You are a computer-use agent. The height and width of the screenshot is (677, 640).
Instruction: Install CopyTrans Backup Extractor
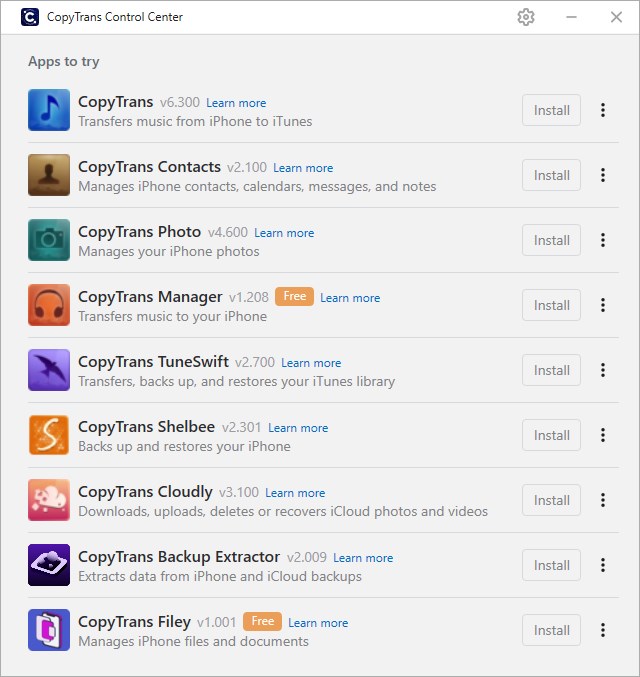coord(551,565)
